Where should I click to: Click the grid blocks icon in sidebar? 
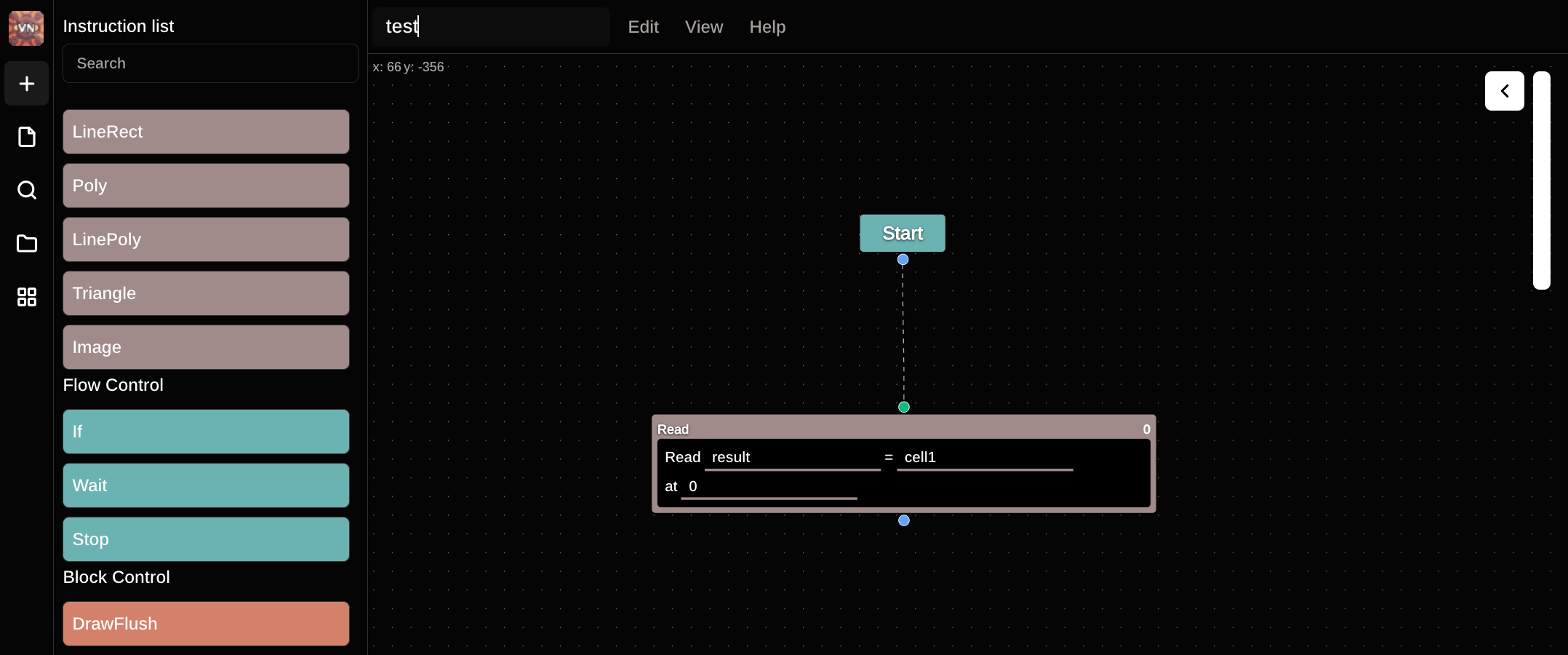click(x=27, y=296)
